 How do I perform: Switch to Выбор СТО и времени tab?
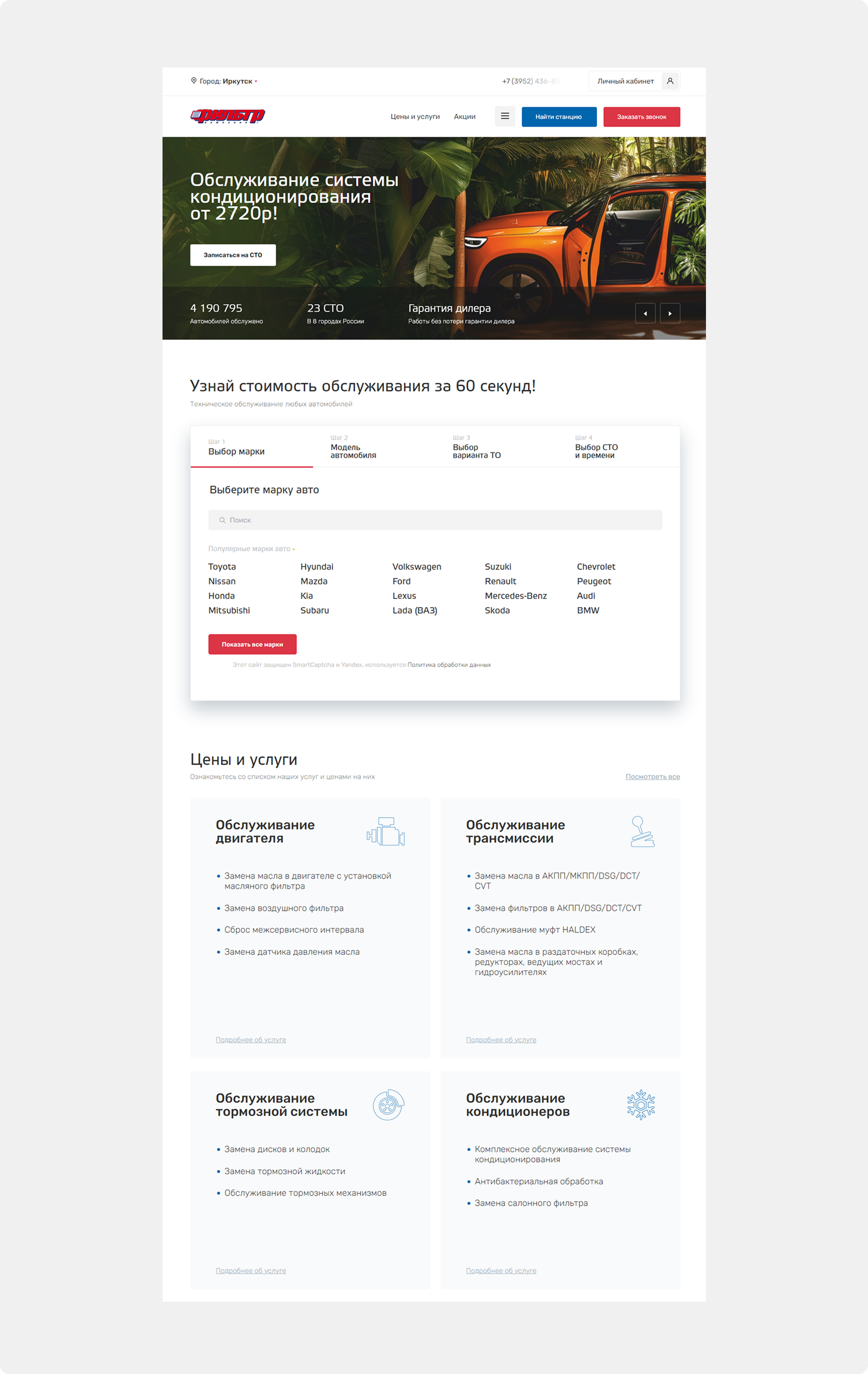pos(619,447)
